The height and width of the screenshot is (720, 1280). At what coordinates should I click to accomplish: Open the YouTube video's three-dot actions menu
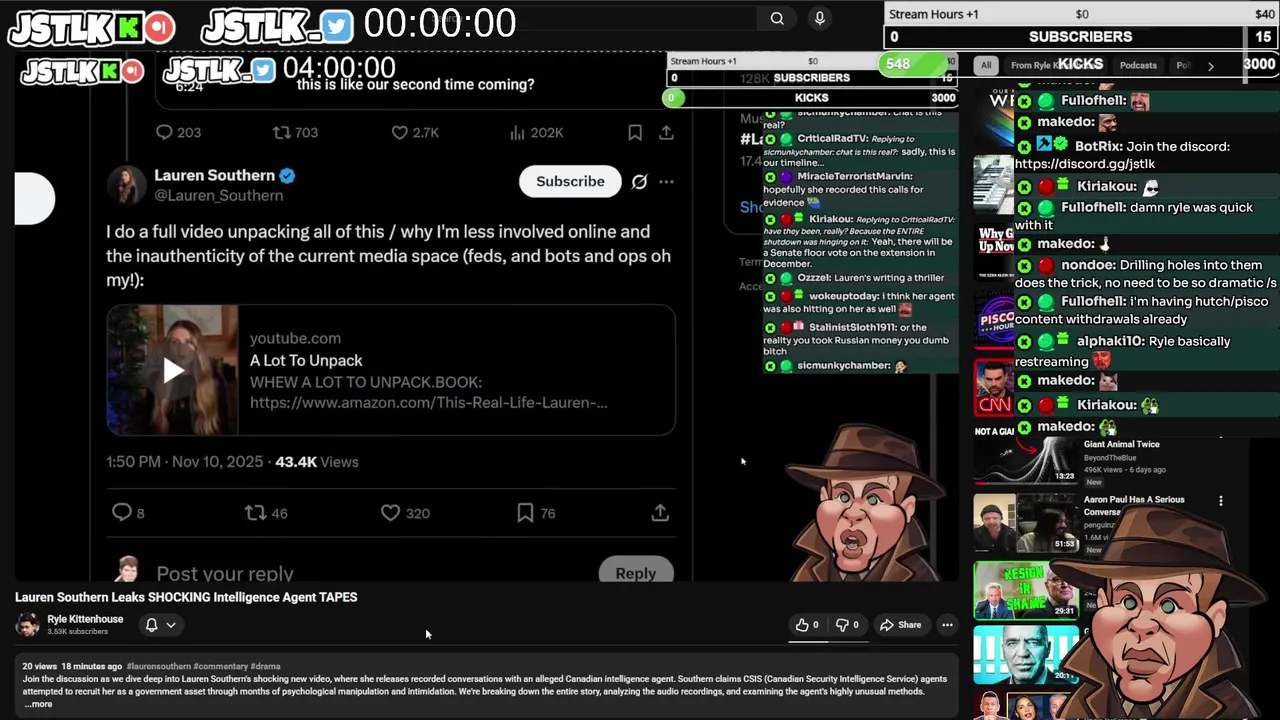point(947,625)
